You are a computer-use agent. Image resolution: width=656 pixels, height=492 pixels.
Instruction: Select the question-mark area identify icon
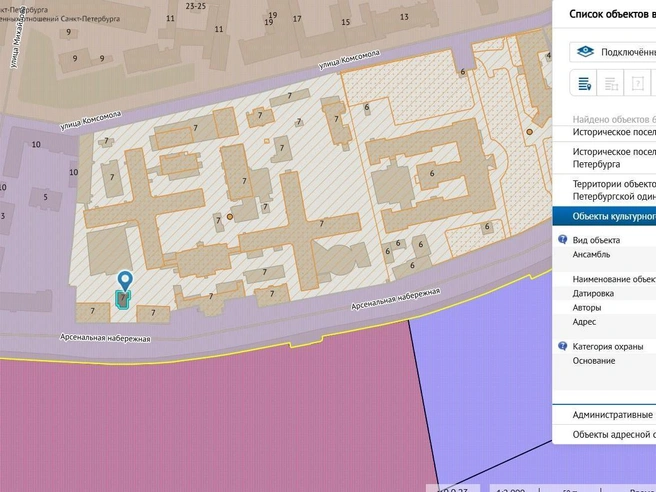coord(637,83)
